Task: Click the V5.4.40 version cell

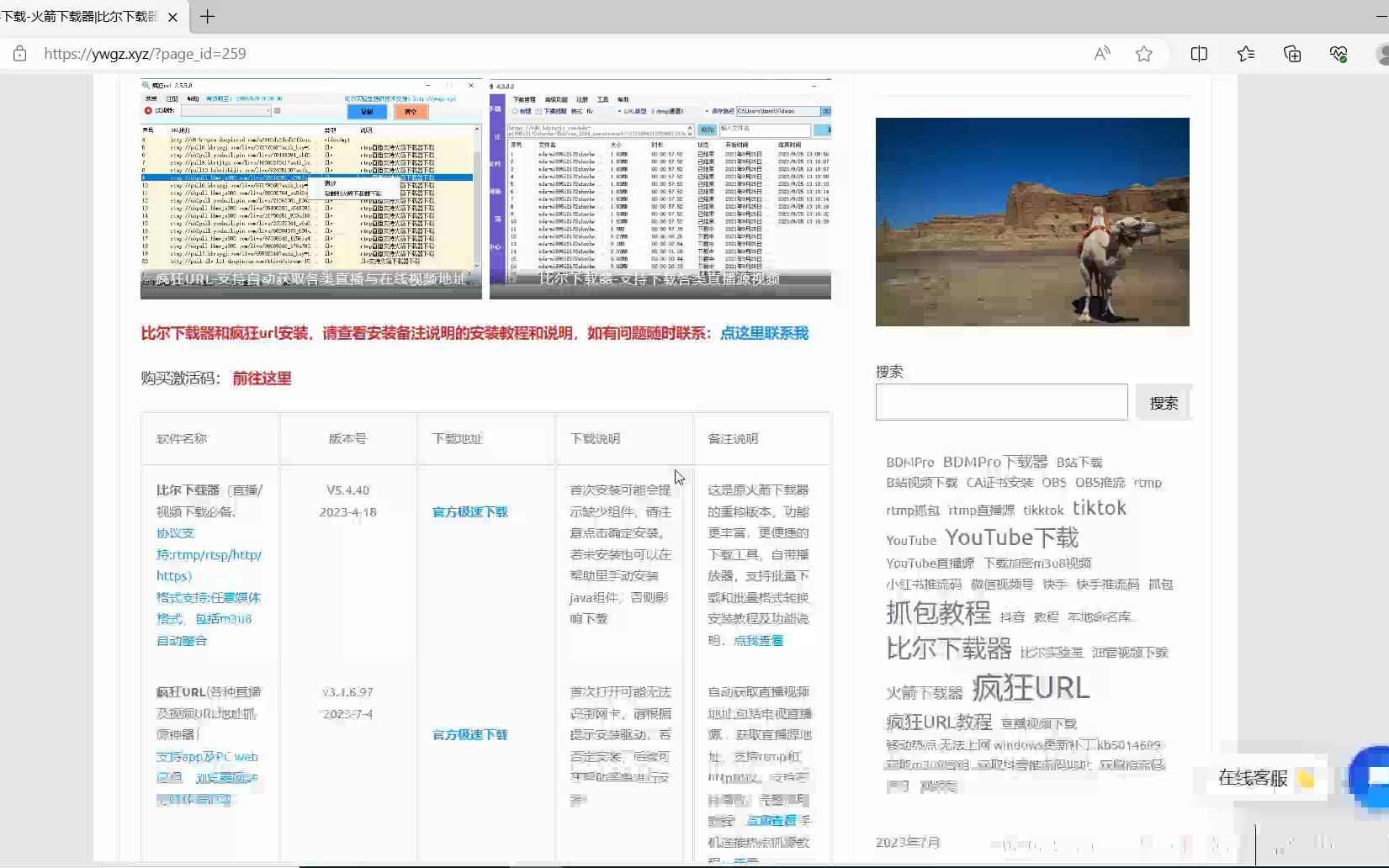Action: [347, 490]
